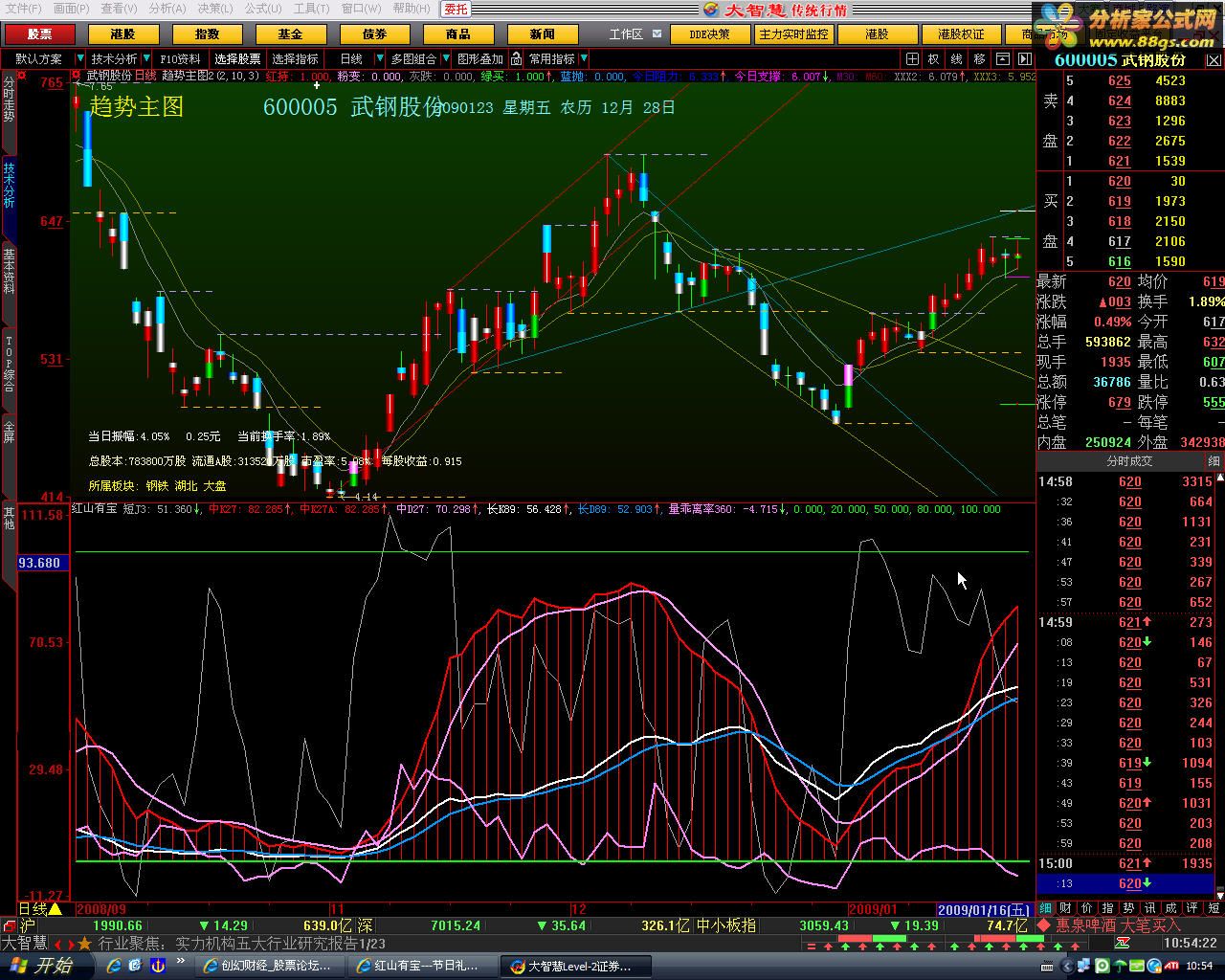Expand the 技术分析 dropdown arrow
This screenshot has height=980, width=1225.
click(x=145, y=59)
